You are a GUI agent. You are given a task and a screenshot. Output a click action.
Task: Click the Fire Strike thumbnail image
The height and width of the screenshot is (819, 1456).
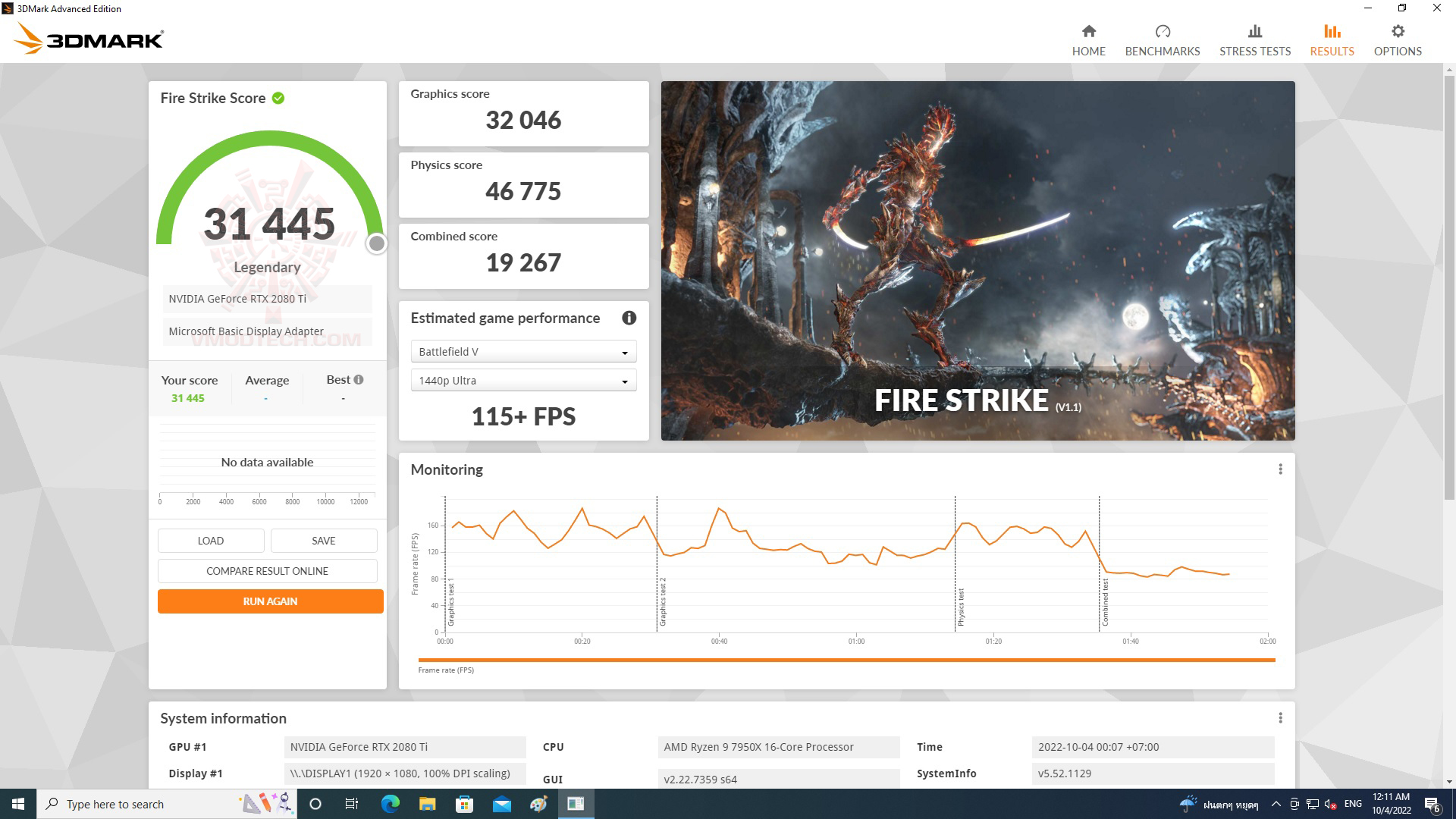click(978, 260)
